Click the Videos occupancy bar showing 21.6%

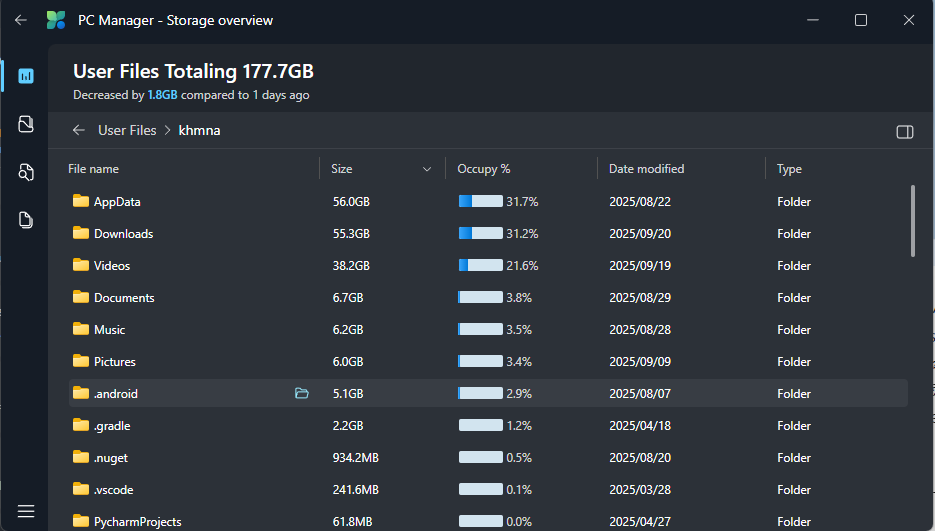[481, 266]
